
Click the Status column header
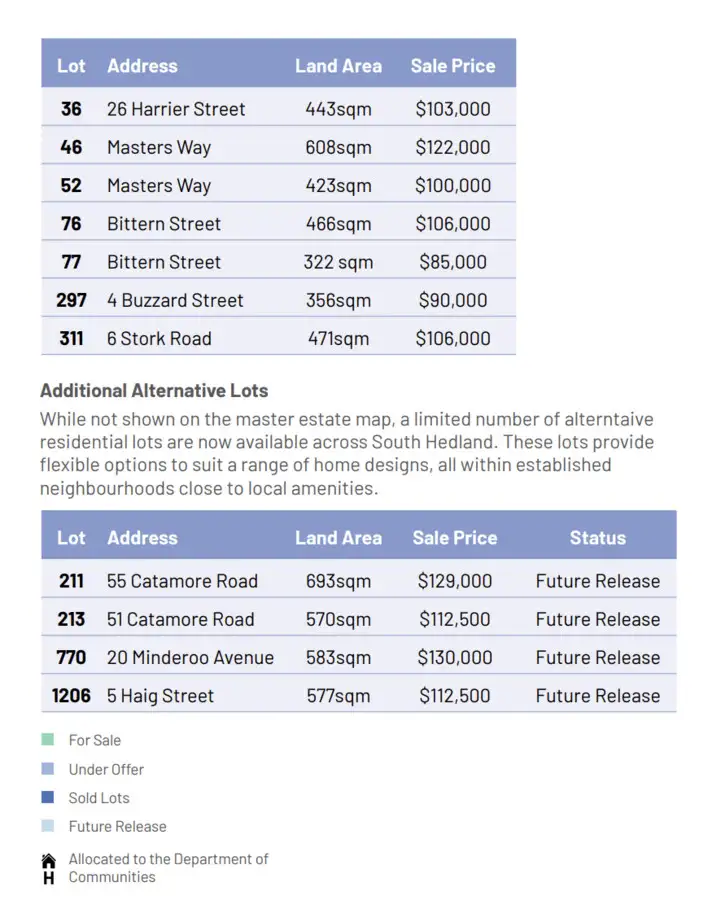click(597, 538)
